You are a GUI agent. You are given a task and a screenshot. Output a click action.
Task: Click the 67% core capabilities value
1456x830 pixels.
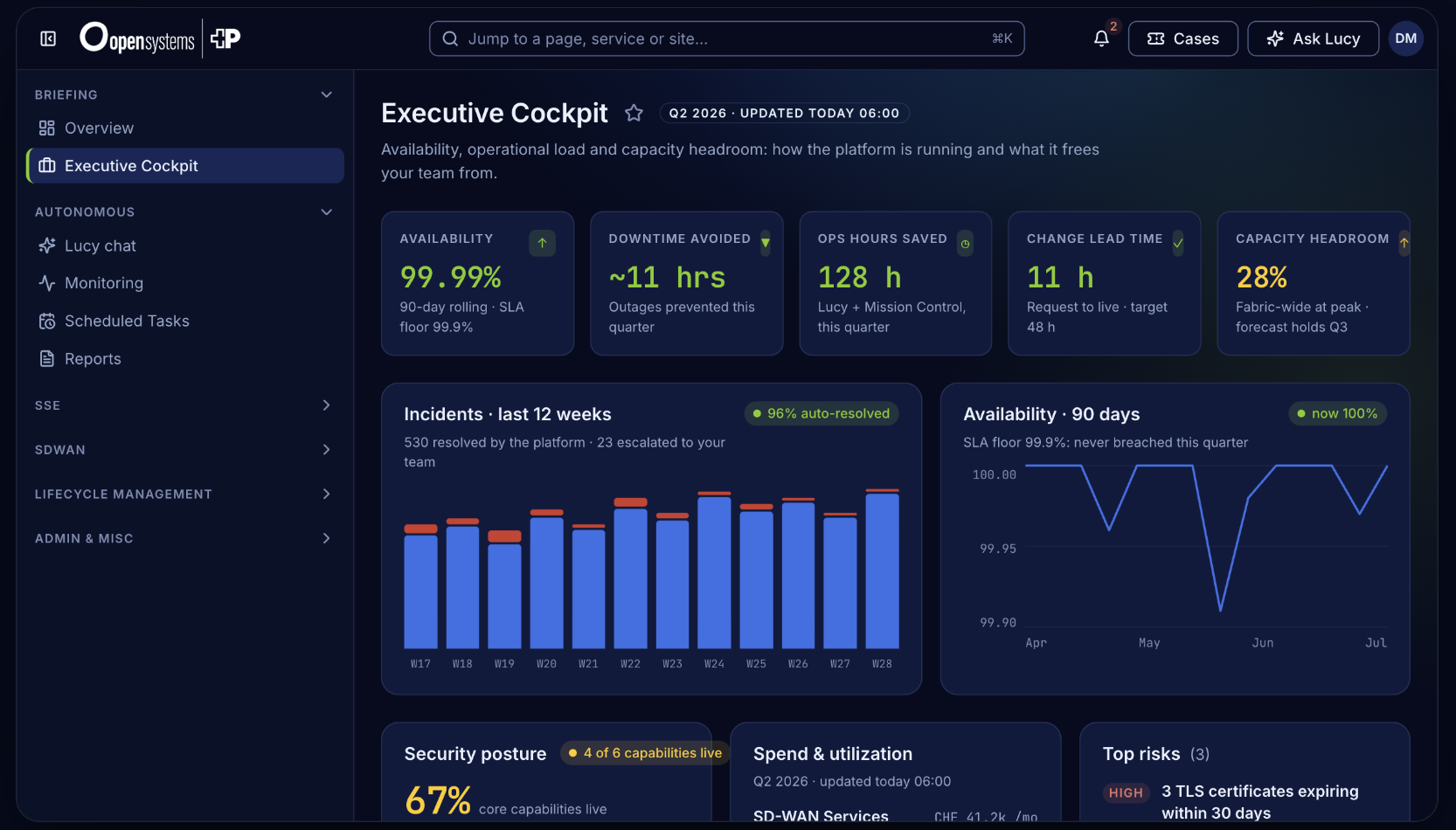pyautogui.click(x=438, y=800)
